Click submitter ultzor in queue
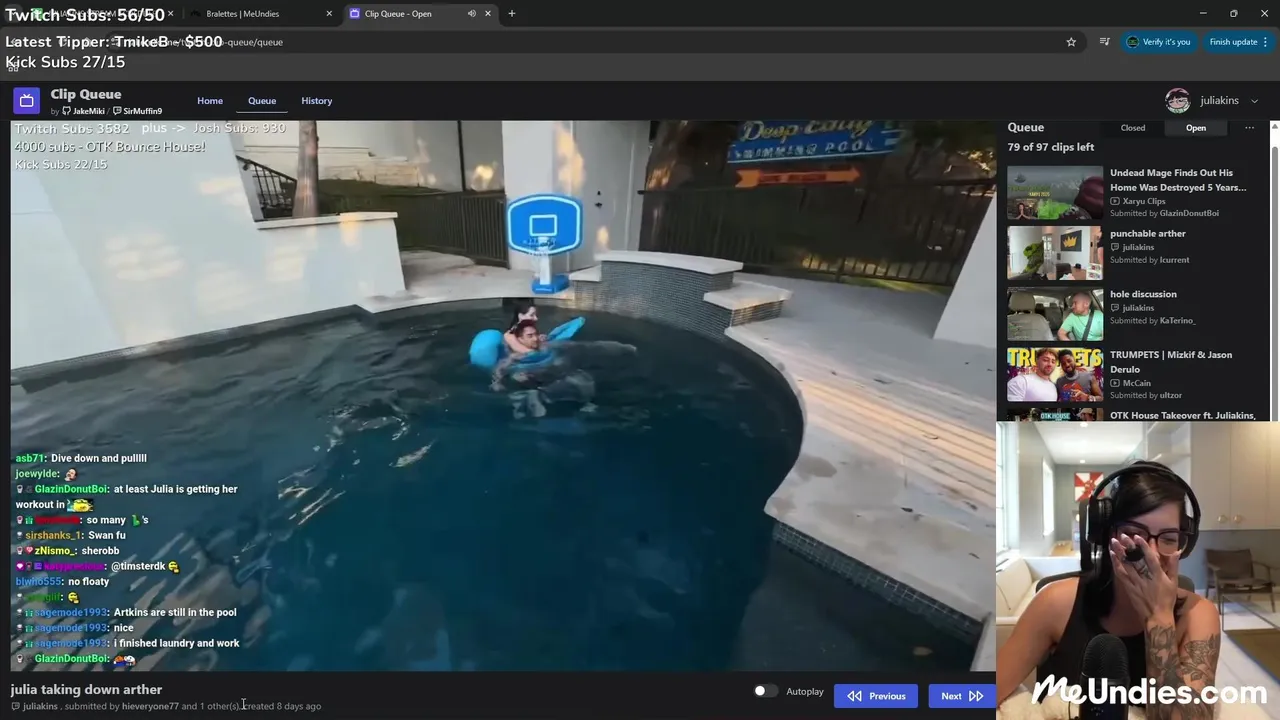1280x720 pixels. [1171, 395]
